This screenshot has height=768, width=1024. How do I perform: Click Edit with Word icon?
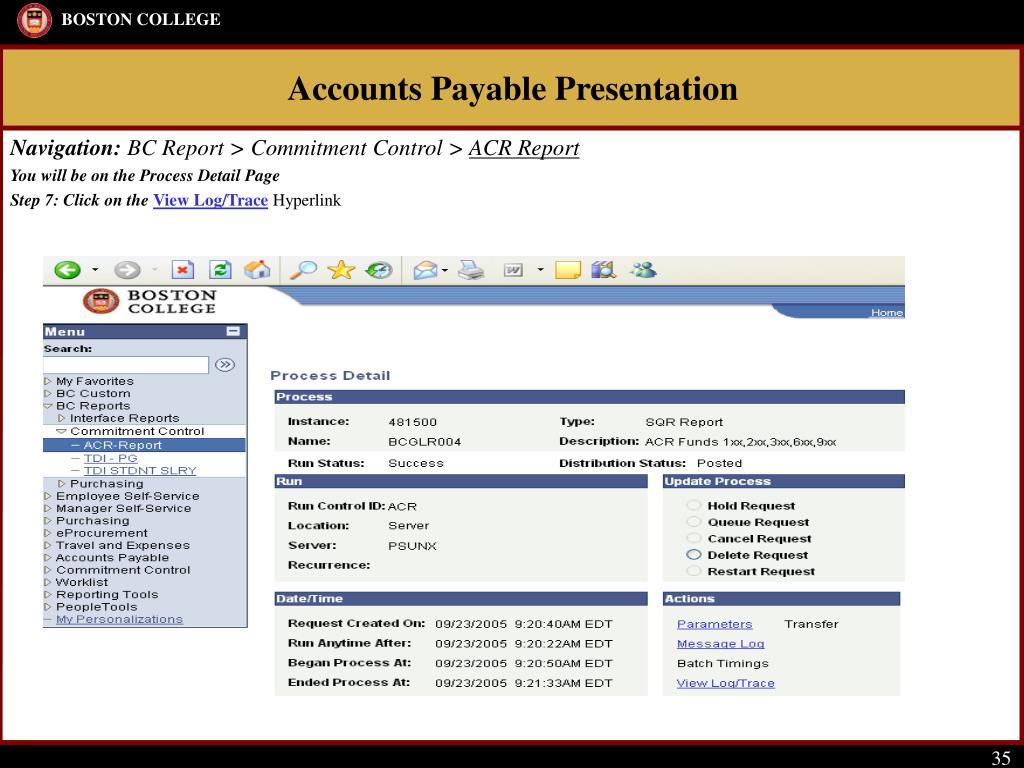point(513,270)
